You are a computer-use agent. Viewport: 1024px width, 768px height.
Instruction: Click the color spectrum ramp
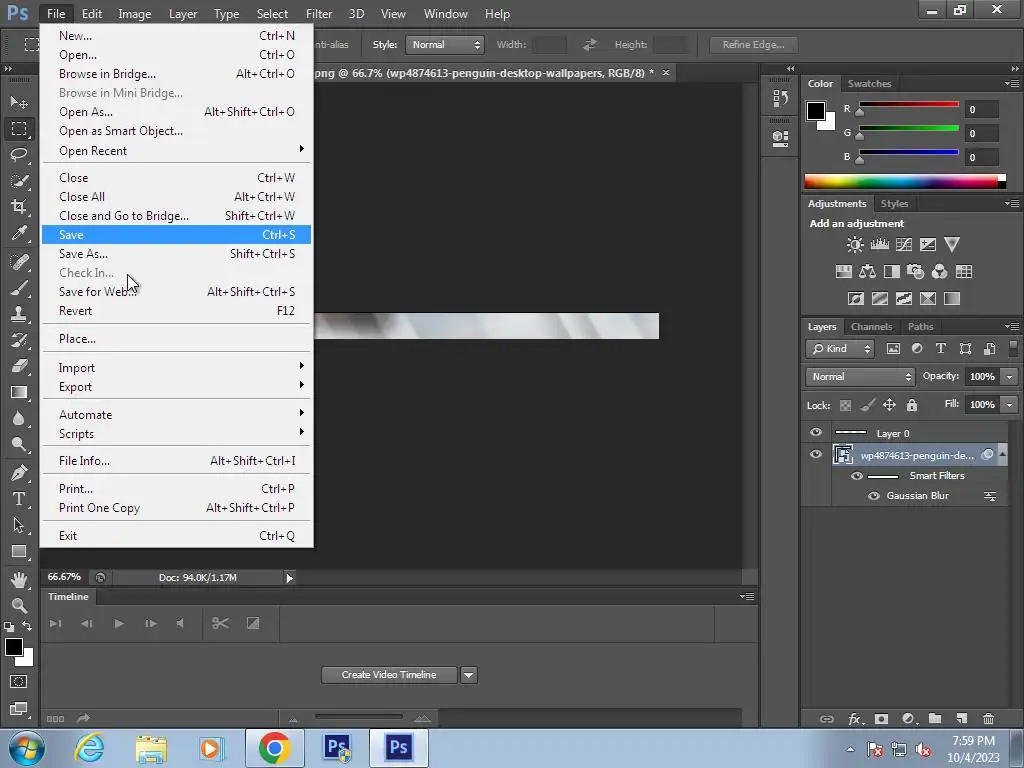coord(904,181)
